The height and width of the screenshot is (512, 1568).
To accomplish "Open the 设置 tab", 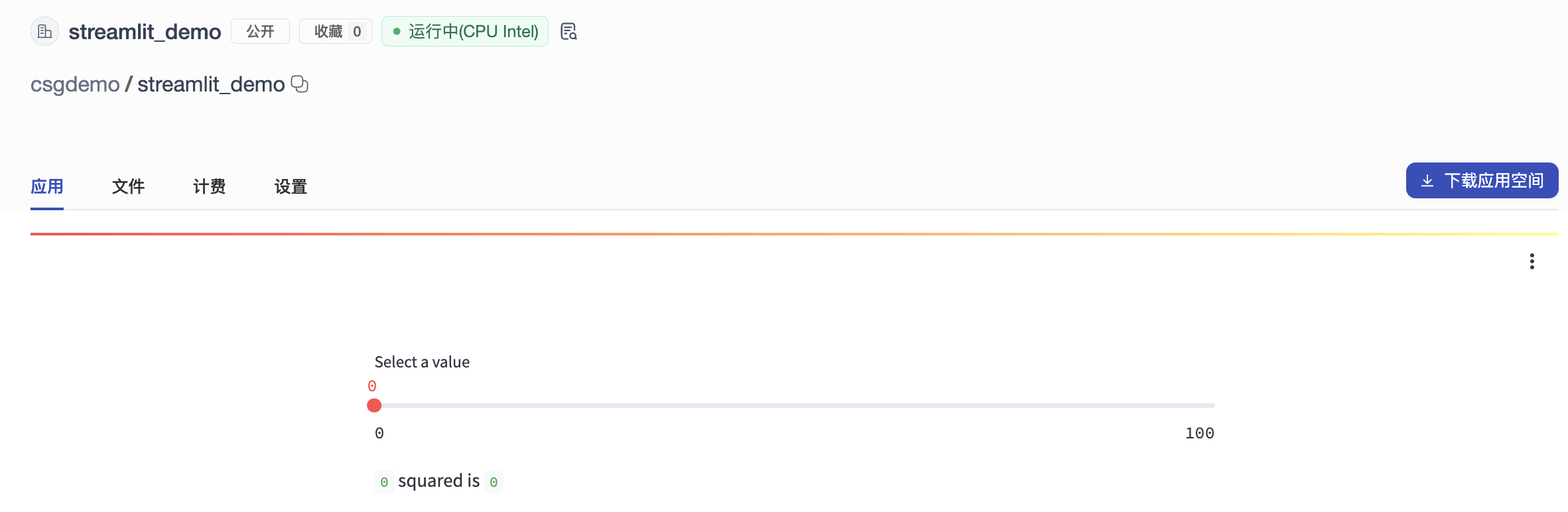I will [291, 186].
